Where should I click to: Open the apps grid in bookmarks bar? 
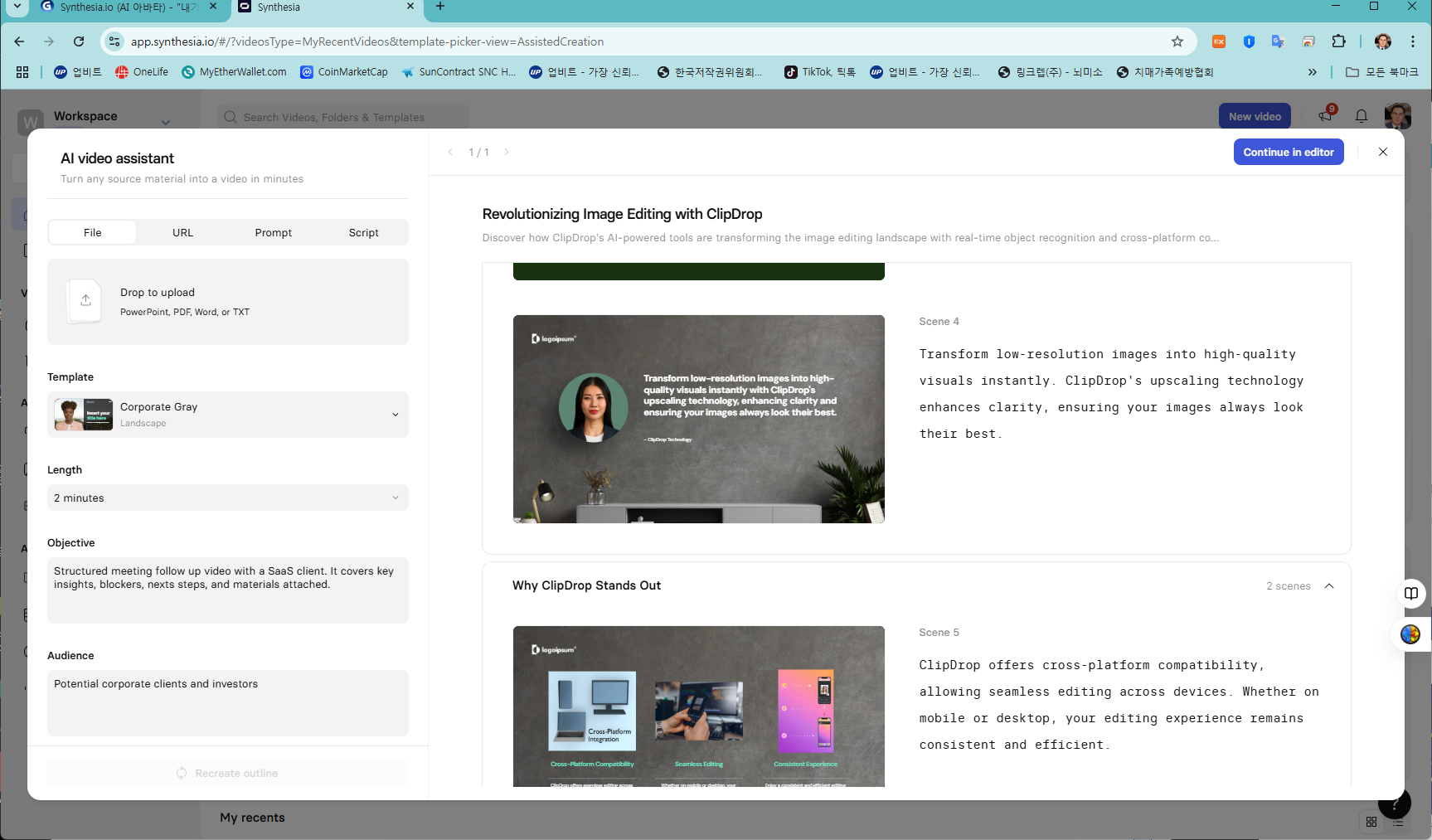22,72
